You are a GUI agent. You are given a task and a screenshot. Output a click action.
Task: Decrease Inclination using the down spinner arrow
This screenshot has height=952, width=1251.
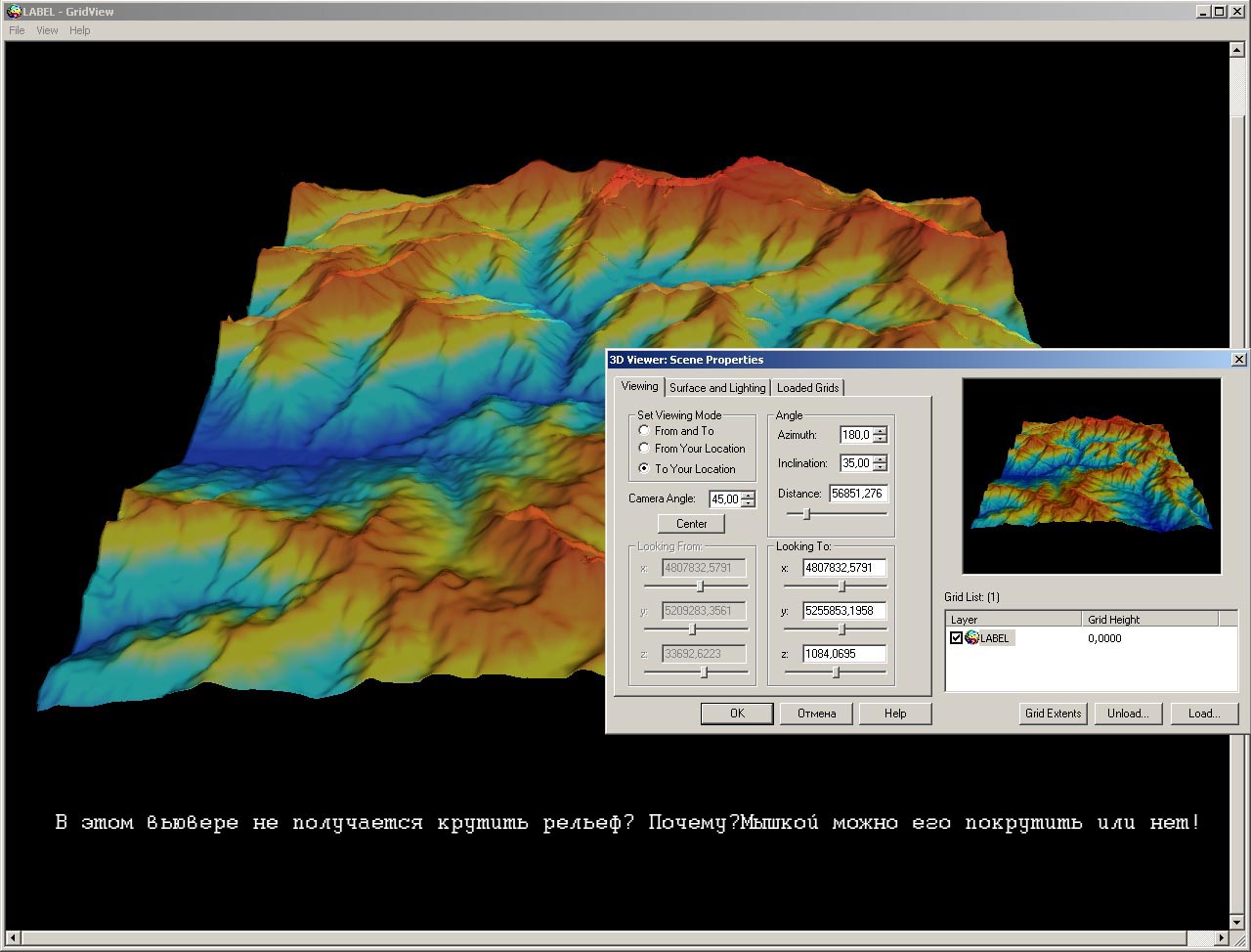point(881,467)
